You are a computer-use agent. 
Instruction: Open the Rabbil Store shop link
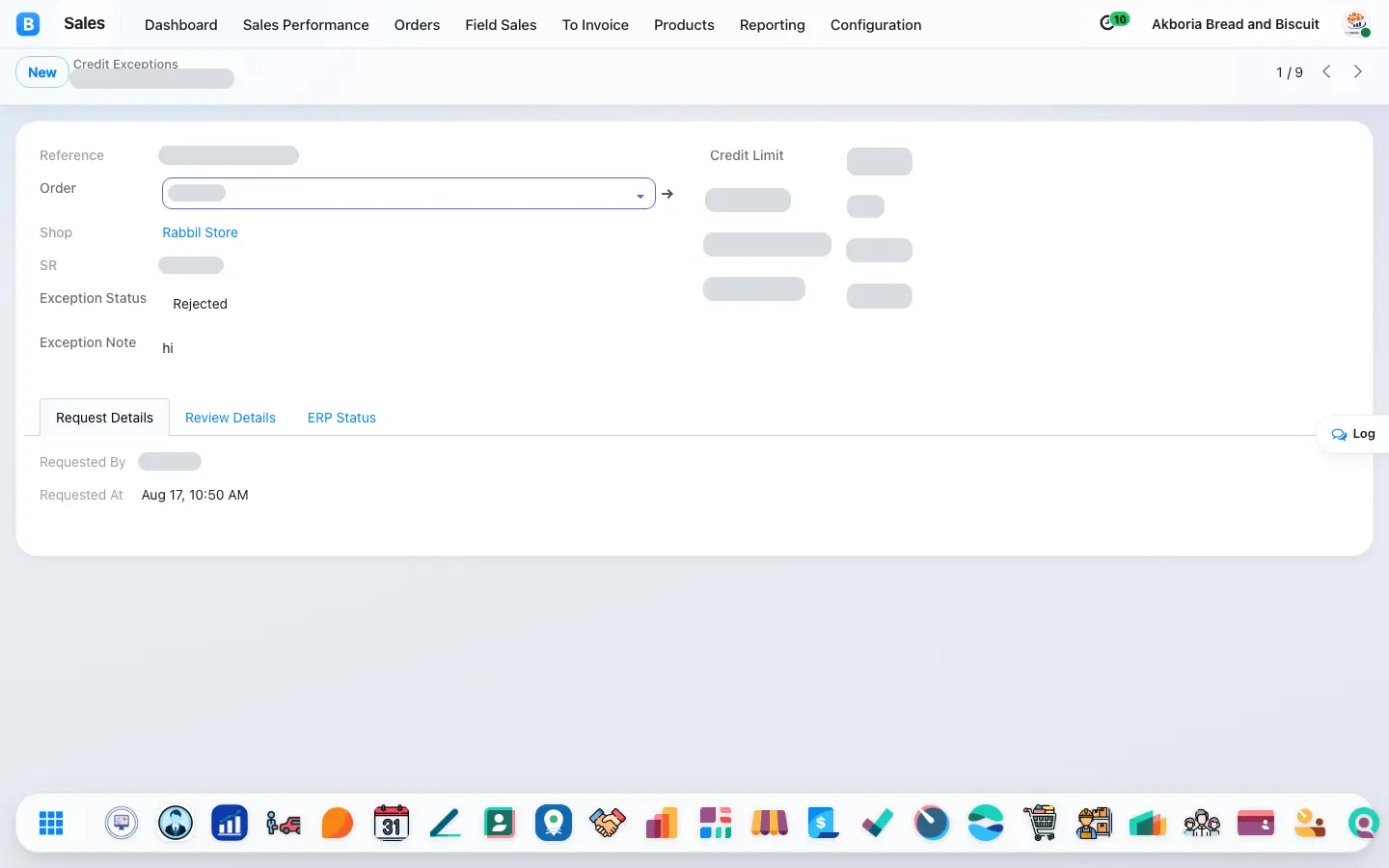[200, 232]
